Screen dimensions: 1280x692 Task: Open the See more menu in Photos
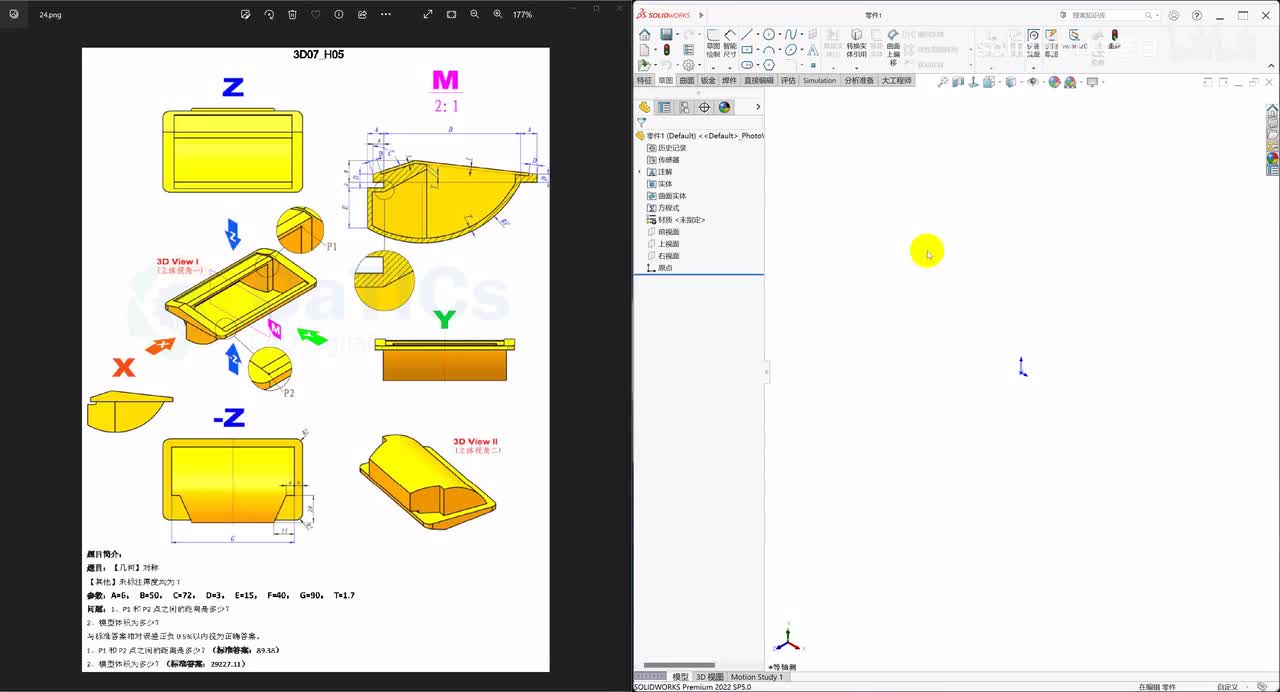click(x=386, y=15)
